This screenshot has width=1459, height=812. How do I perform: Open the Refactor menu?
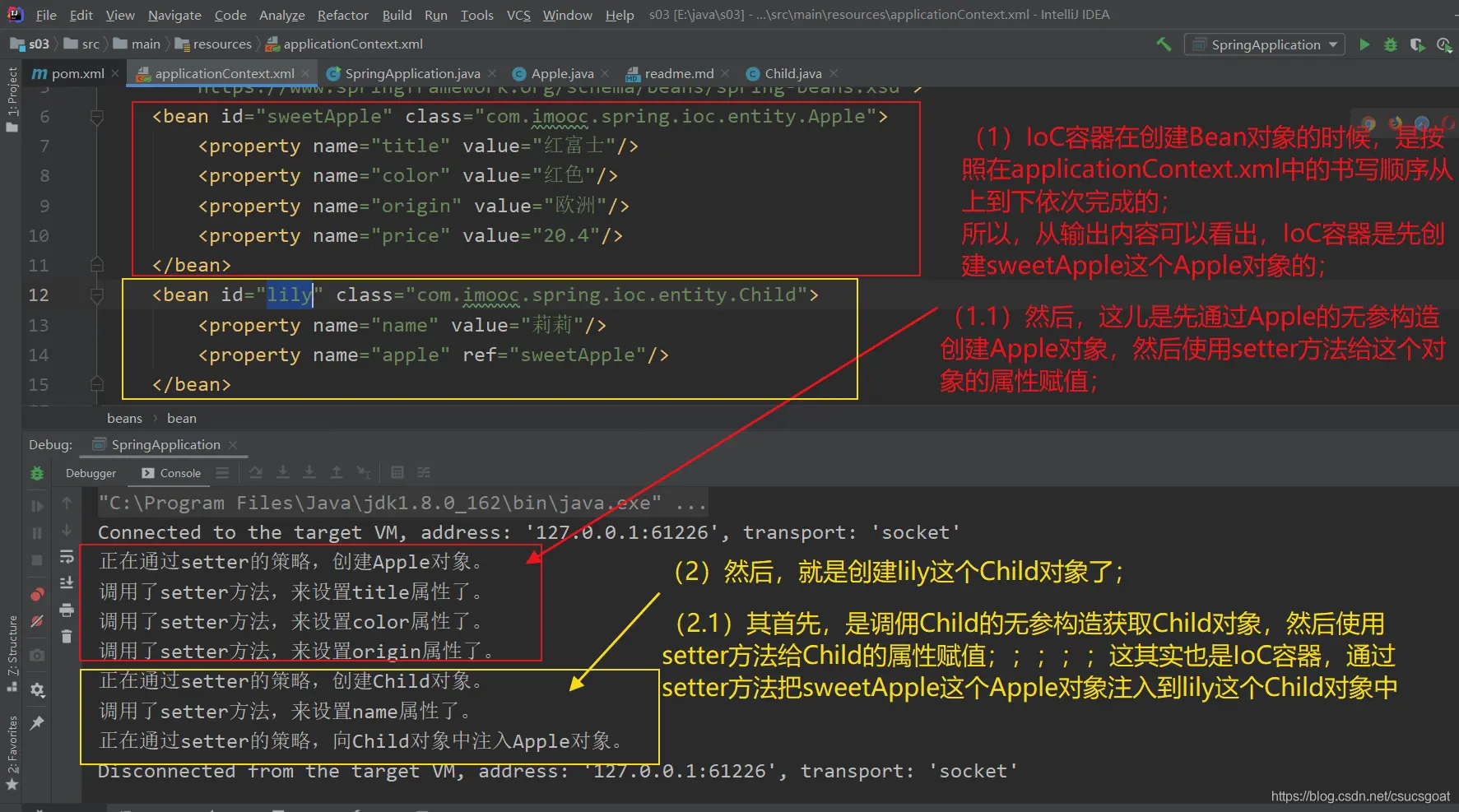342,15
